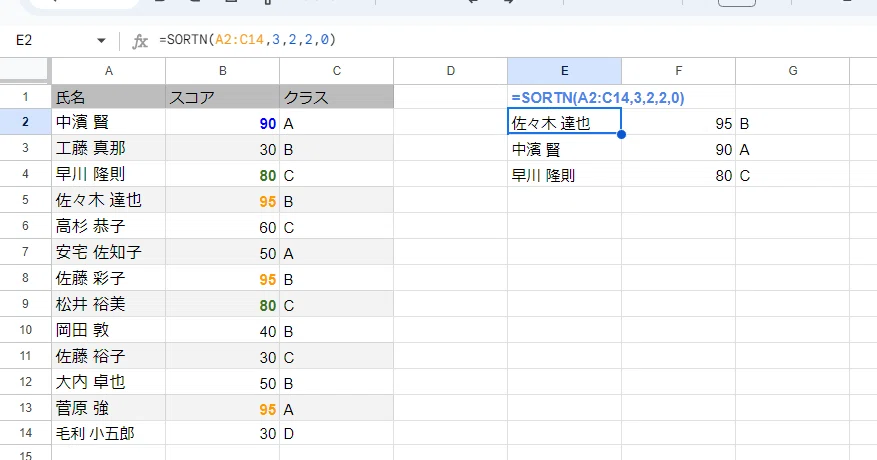877x460 pixels.
Task: Select column G header
Action: [x=793, y=71]
